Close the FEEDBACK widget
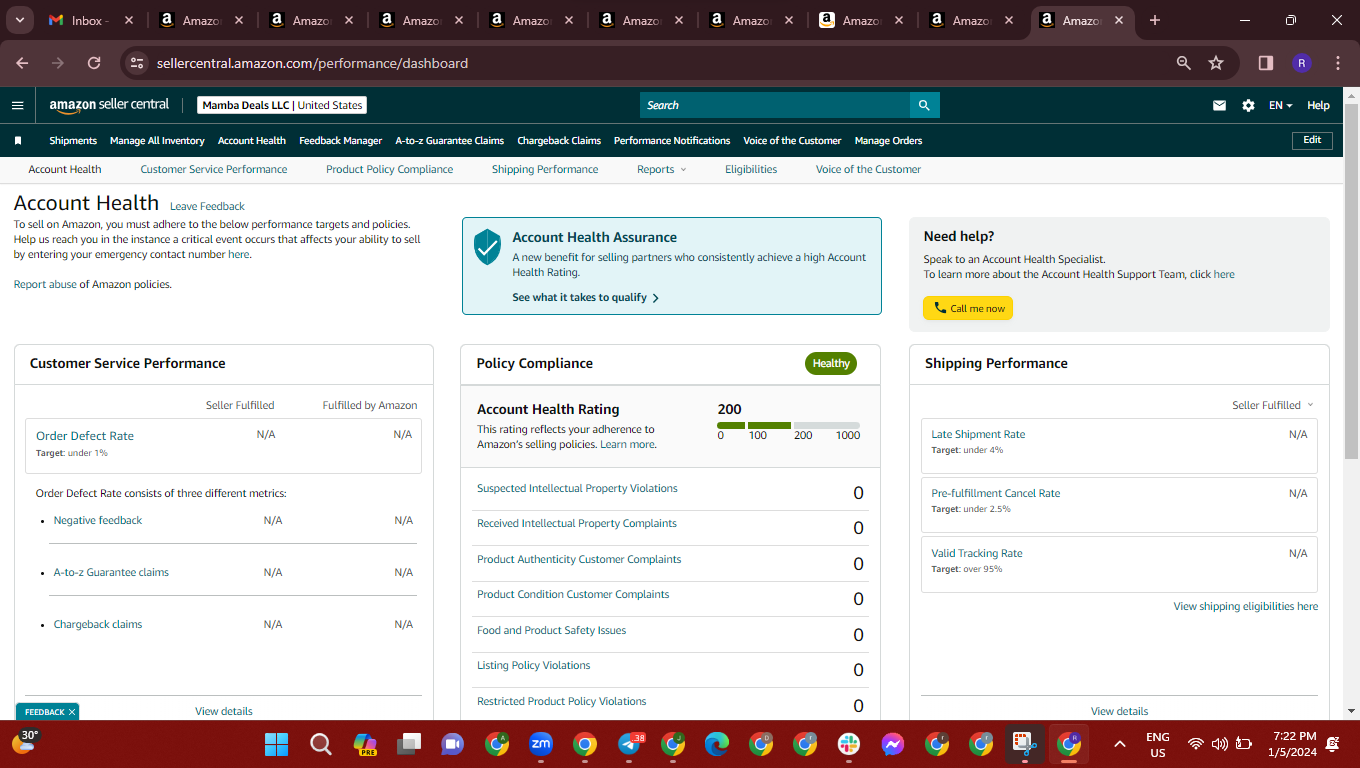Viewport: 1360px width, 768px height. (x=72, y=712)
